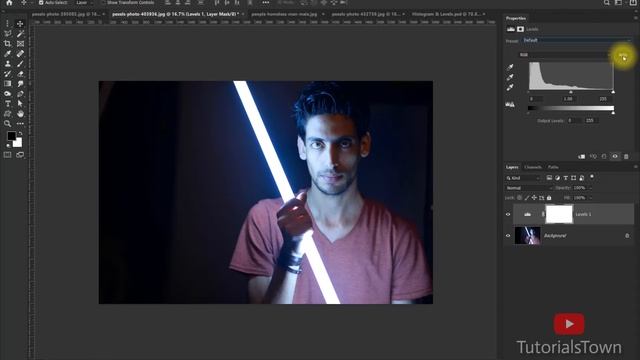Switch to the Channels tab
Image resolution: width=640 pixels, height=360 pixels.
533,167
